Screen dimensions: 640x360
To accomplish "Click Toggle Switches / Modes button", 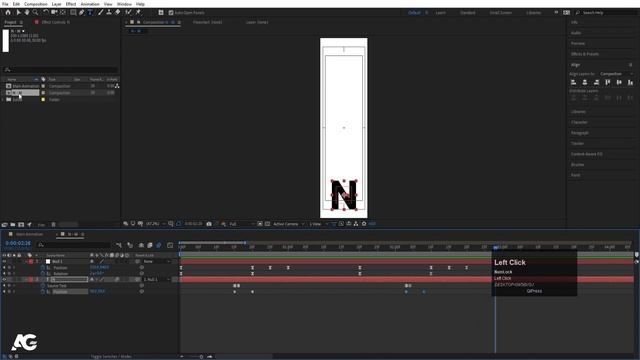I will (111, 356).
